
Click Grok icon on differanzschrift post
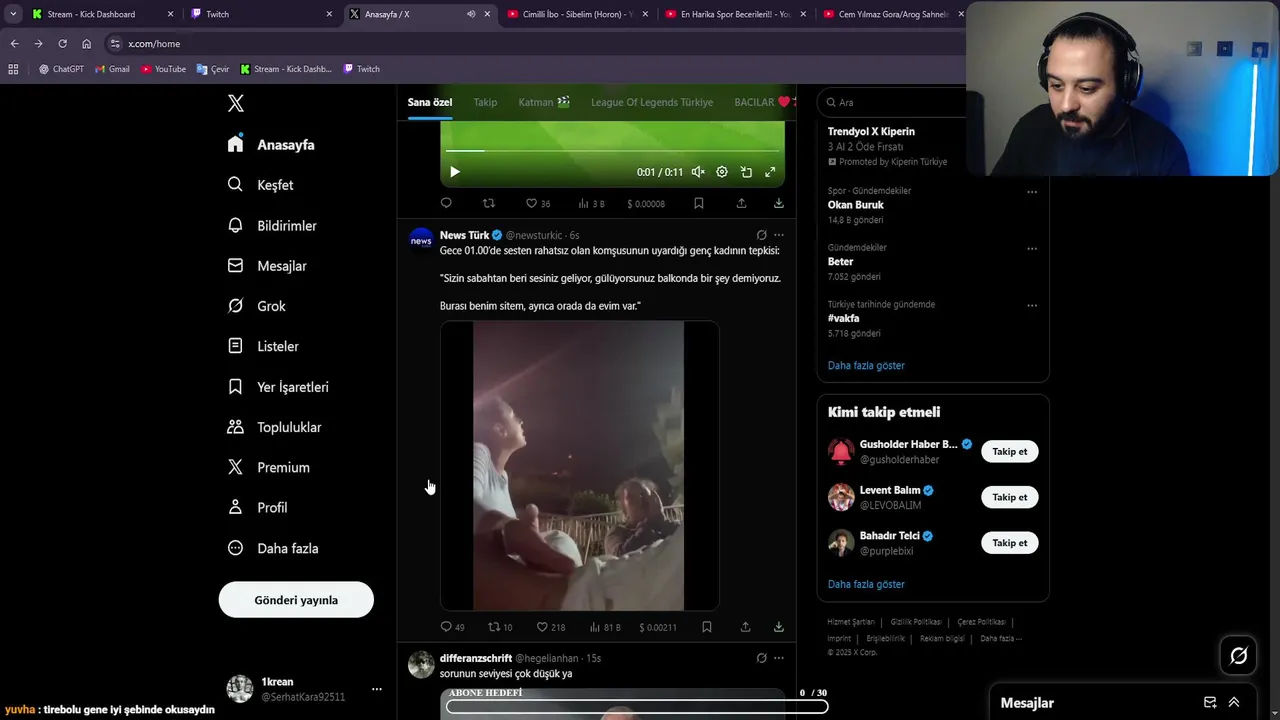[761, 658]
